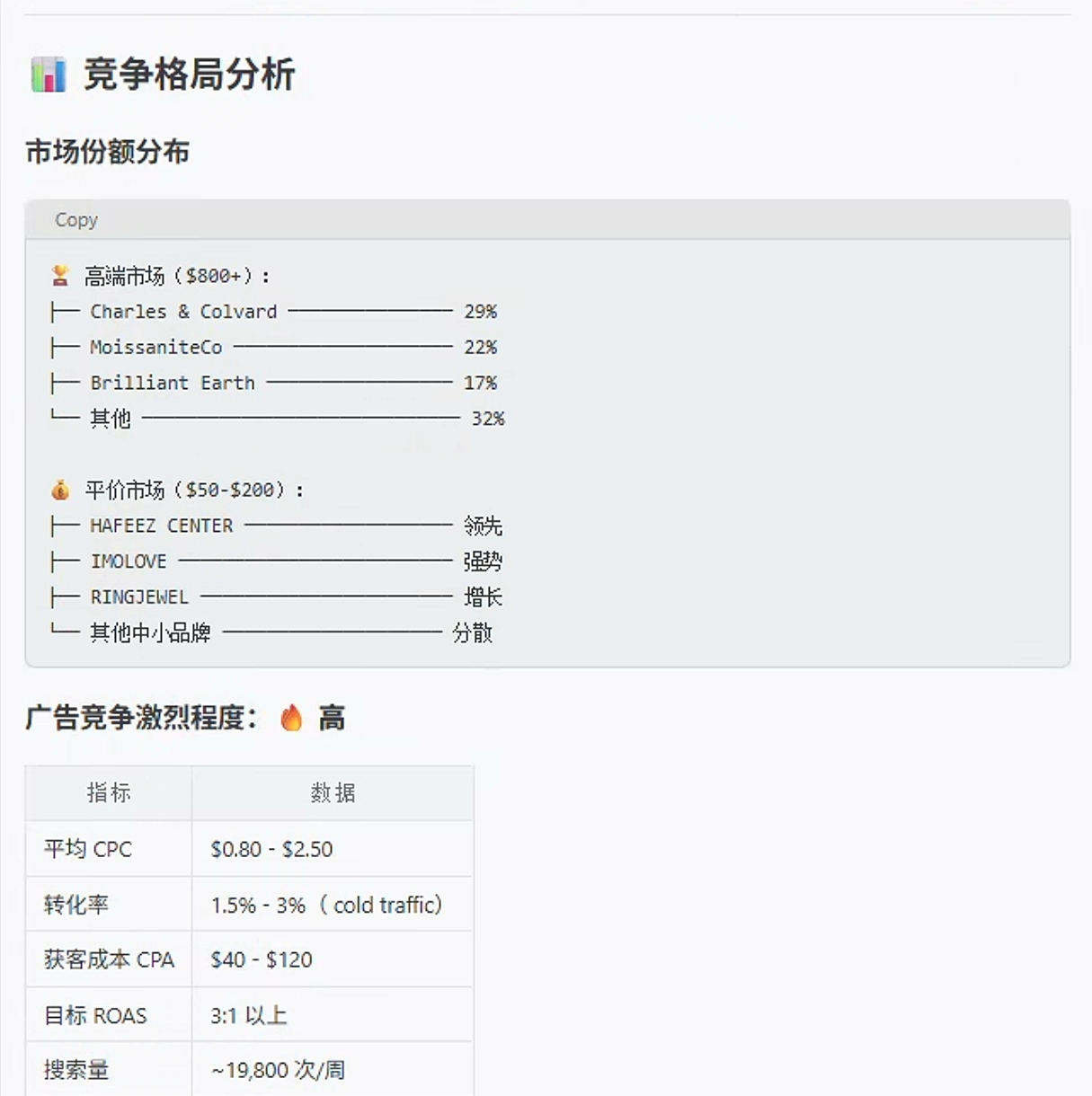Select the Brilliant Earth entry
The height and width of the screenshot is (1096, 1092).
pyautogui.click(x=274, y=383)
